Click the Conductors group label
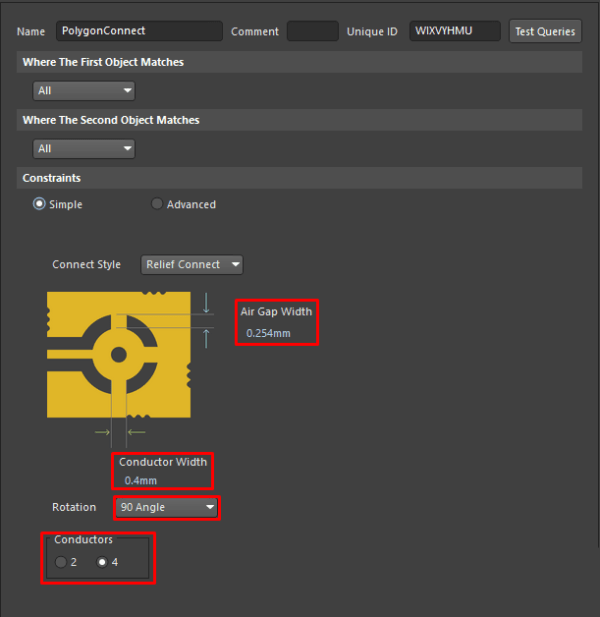600x617 pixels. point(83,539)
